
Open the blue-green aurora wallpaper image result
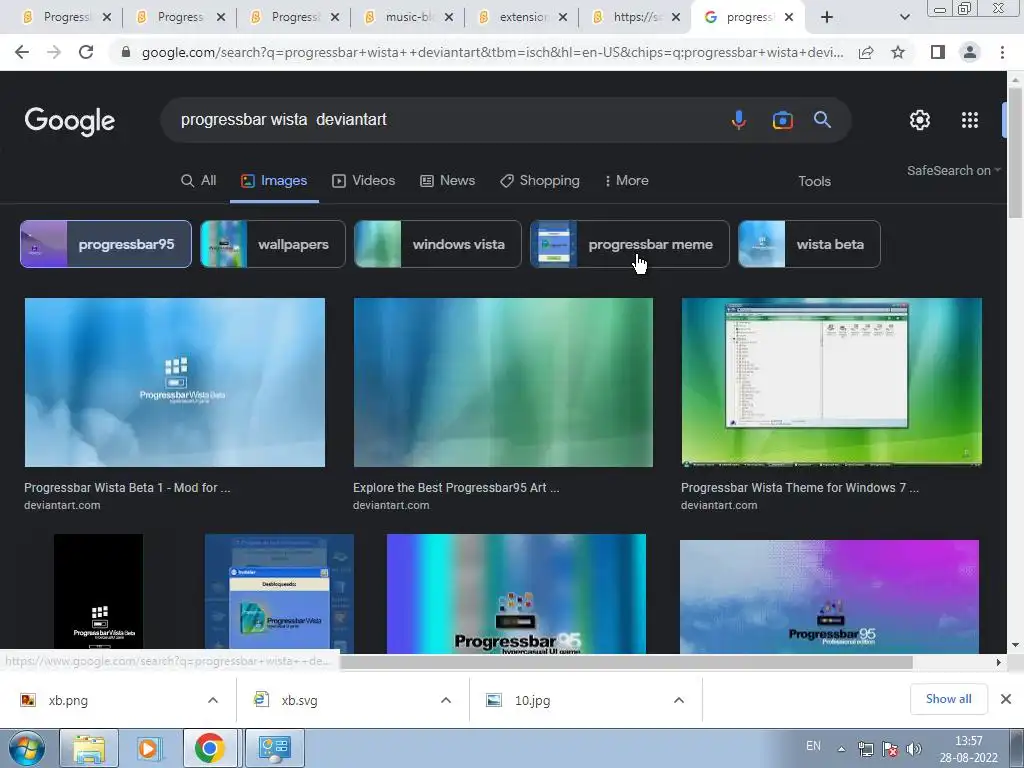[x=503, y=382]
